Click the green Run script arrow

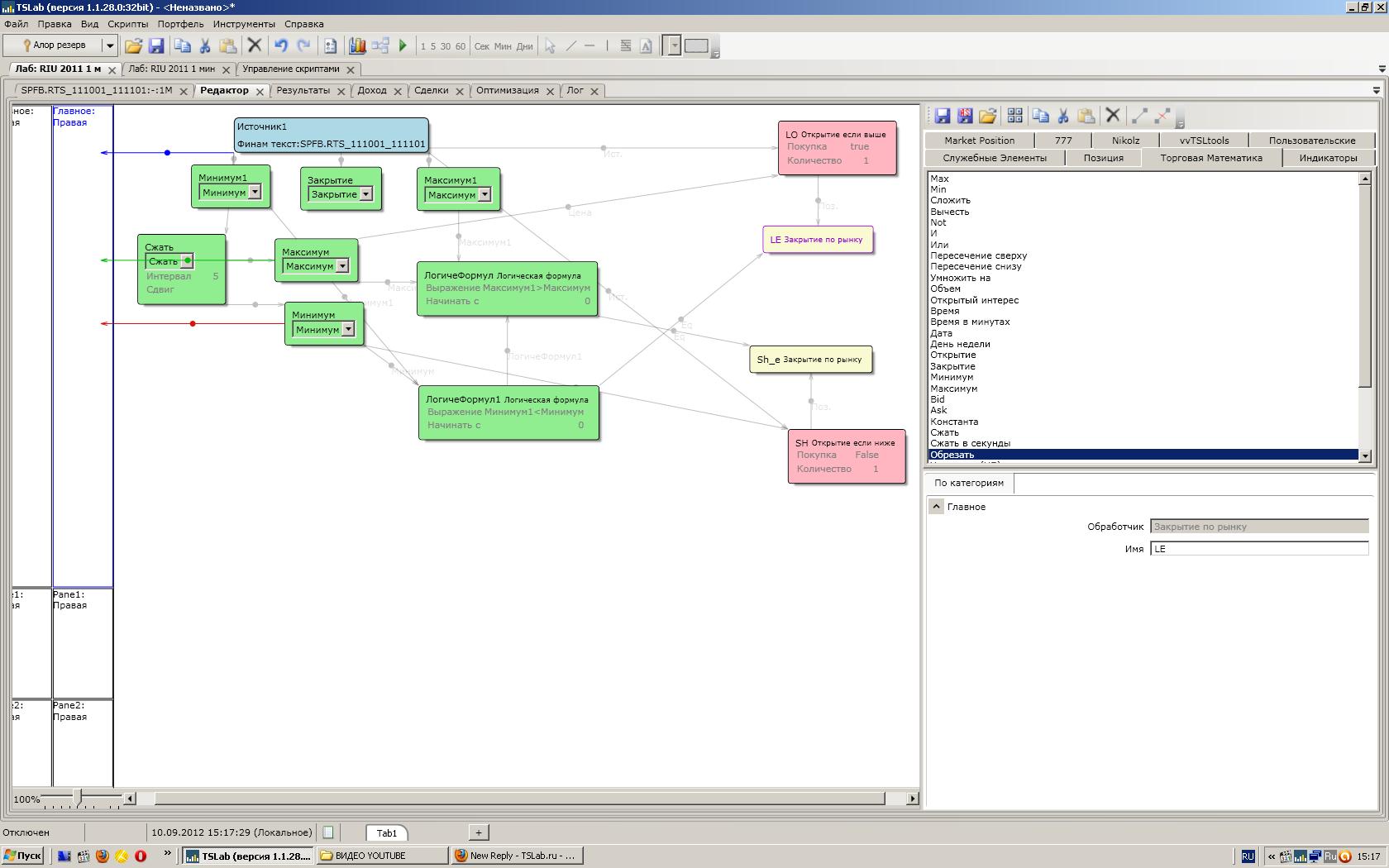[403, 46]
